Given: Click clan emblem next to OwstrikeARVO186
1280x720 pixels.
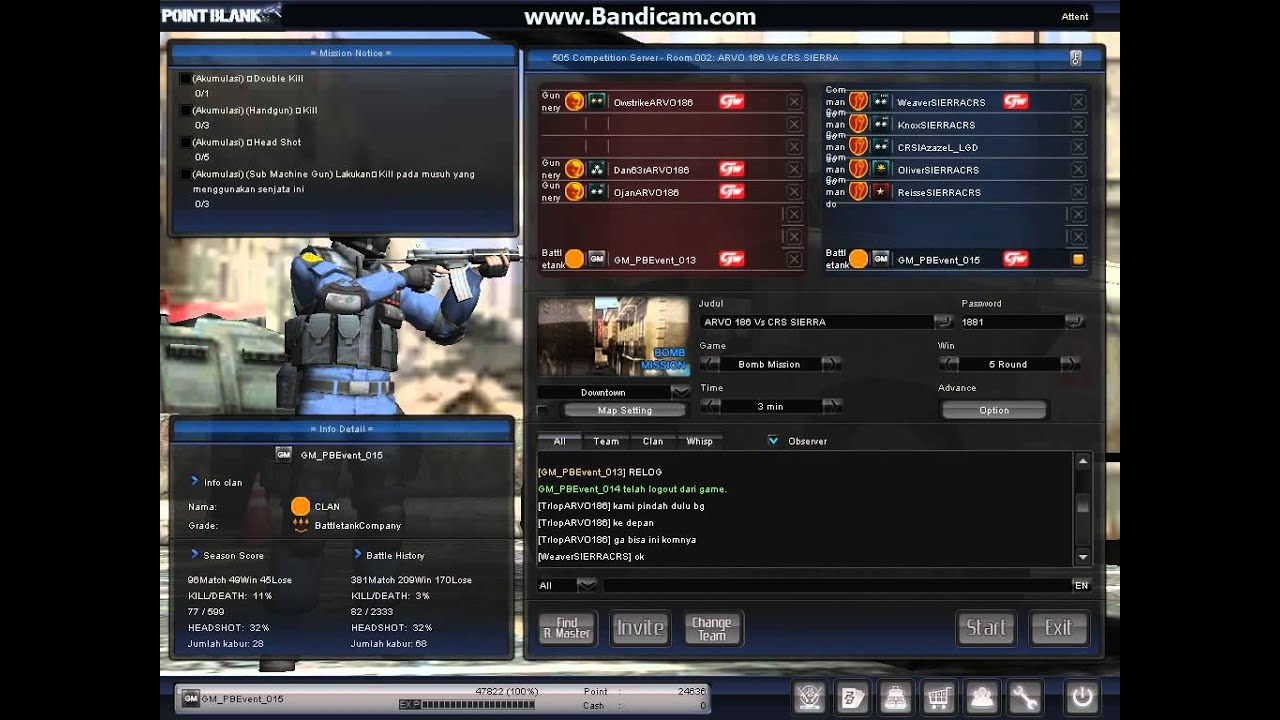Looking at the screenshot, I should [574, 102].
